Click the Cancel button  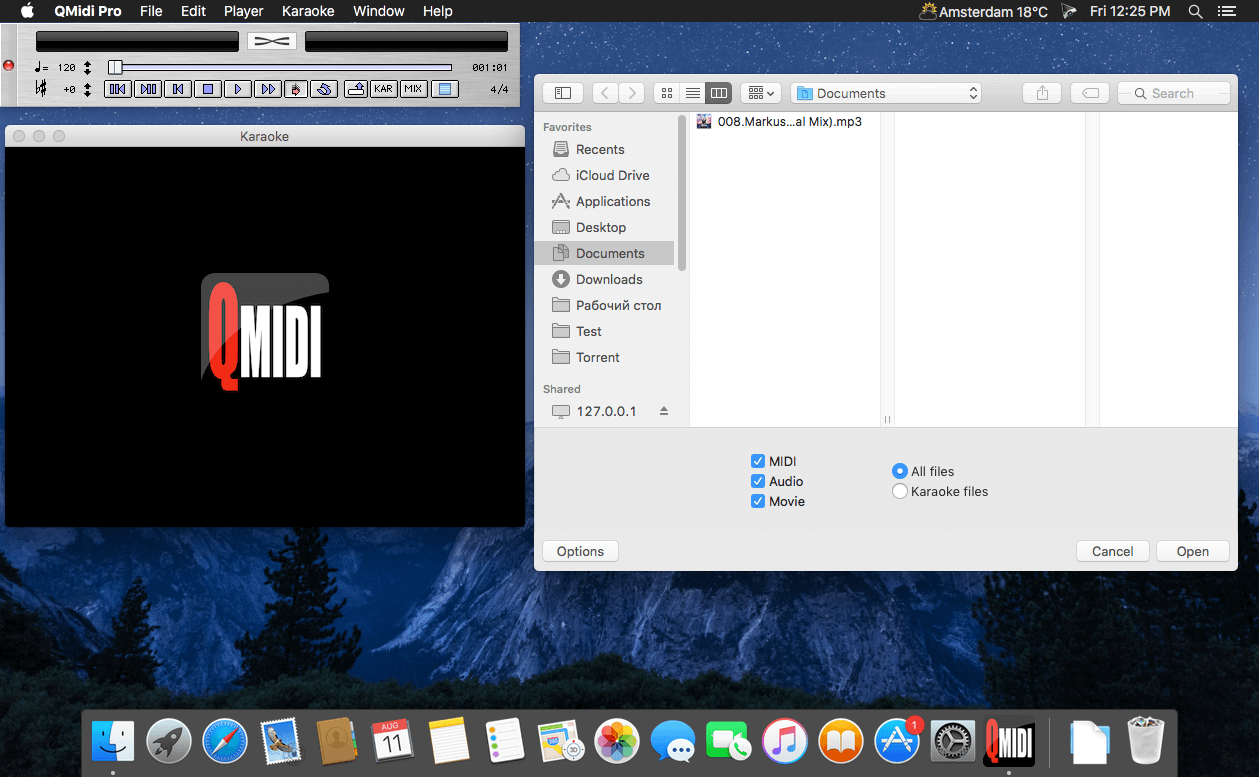point(1113,551)
